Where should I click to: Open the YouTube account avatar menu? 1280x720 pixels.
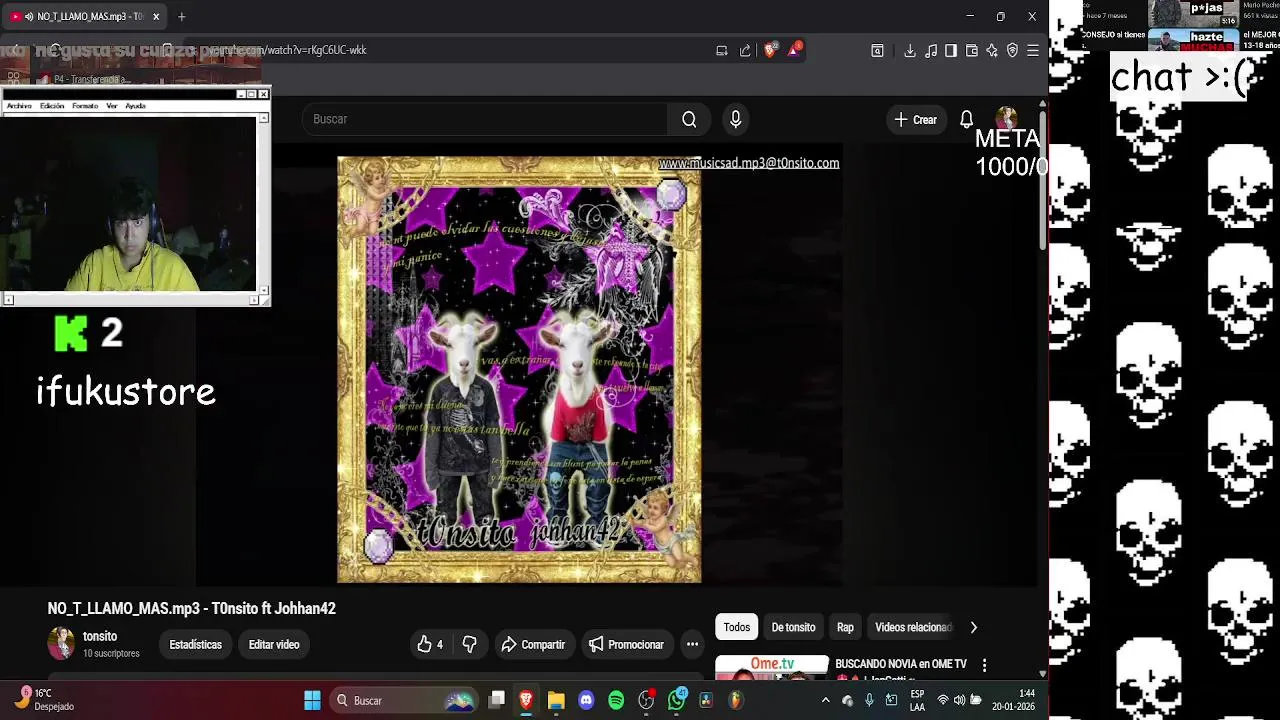(1006, 119)
